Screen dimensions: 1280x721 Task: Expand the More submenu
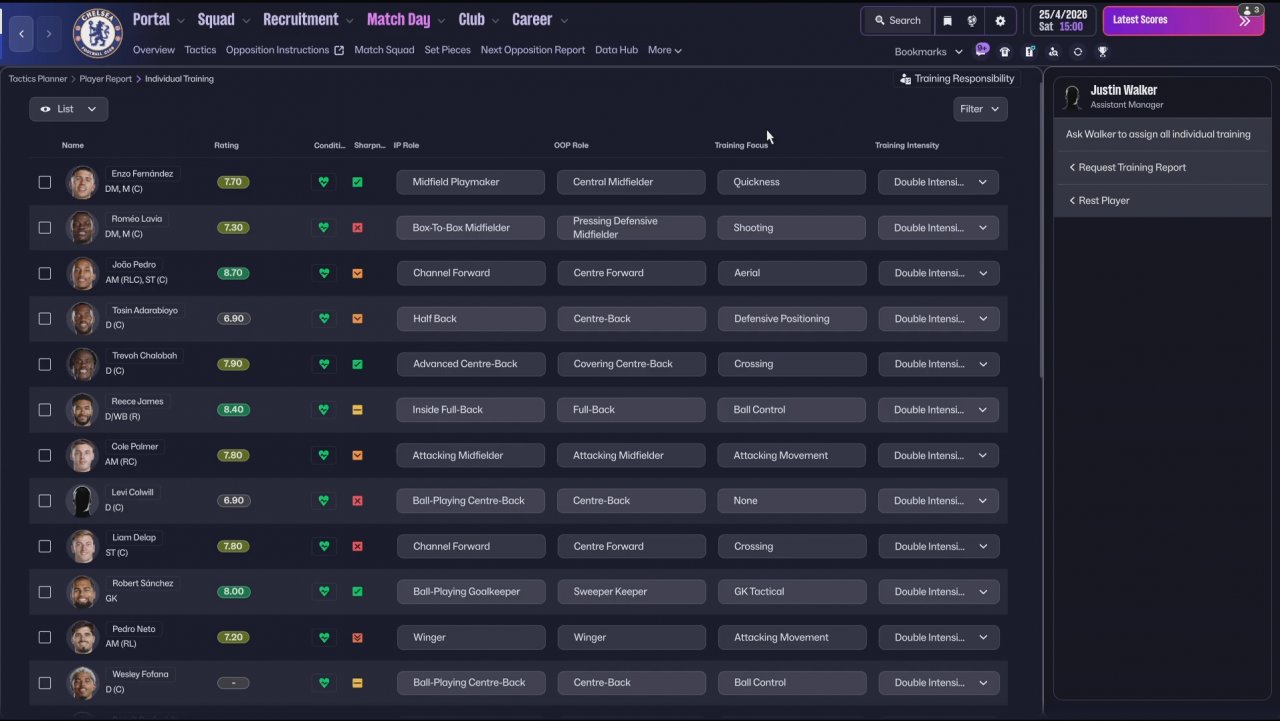coord(665,50)
